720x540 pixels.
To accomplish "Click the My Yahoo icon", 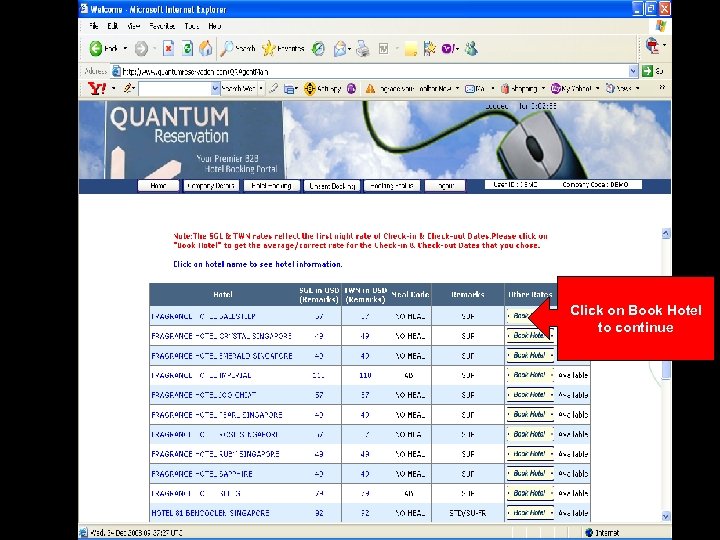I will (x=556, y=88).
